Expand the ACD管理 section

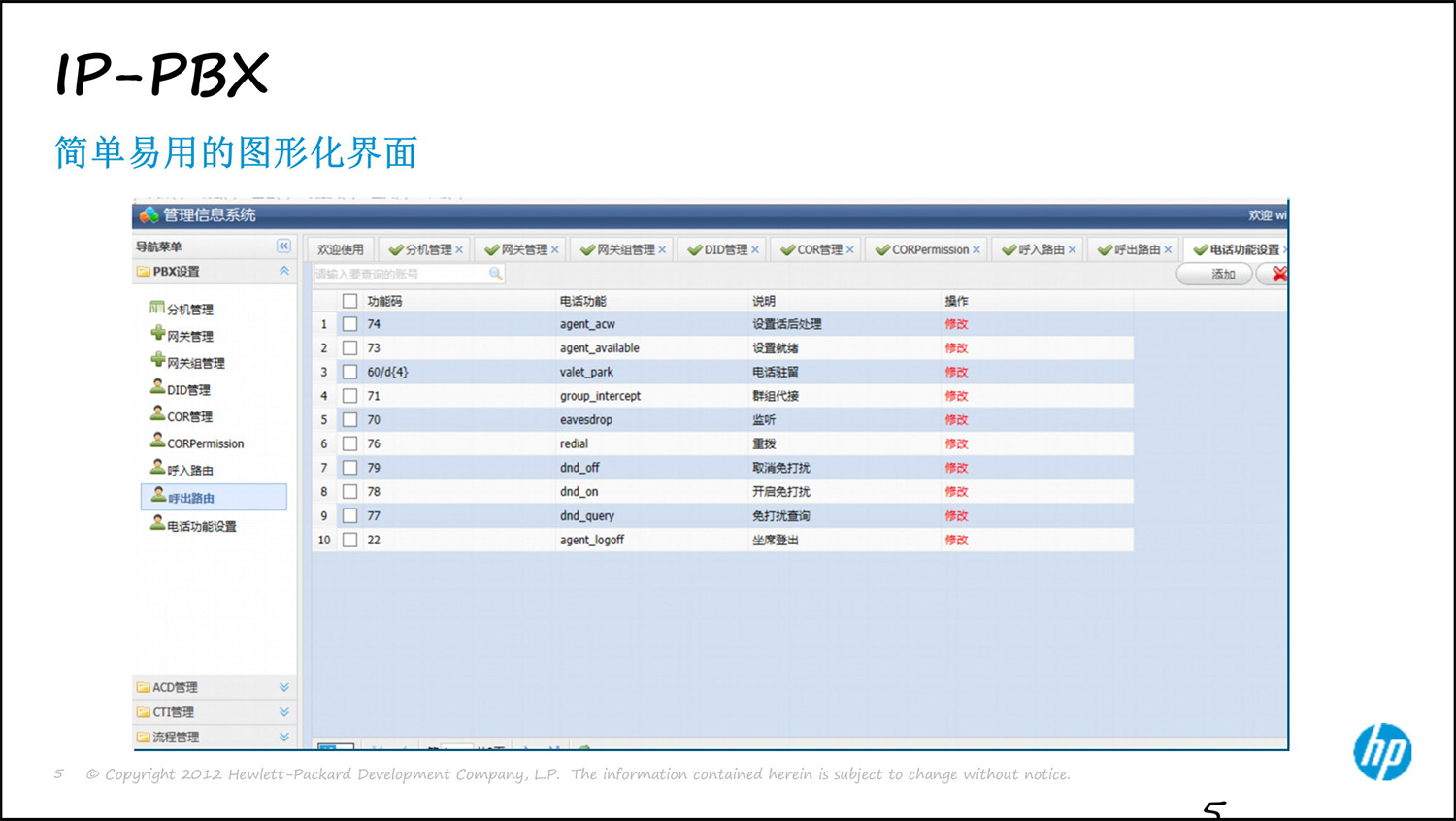coord(283,687)
